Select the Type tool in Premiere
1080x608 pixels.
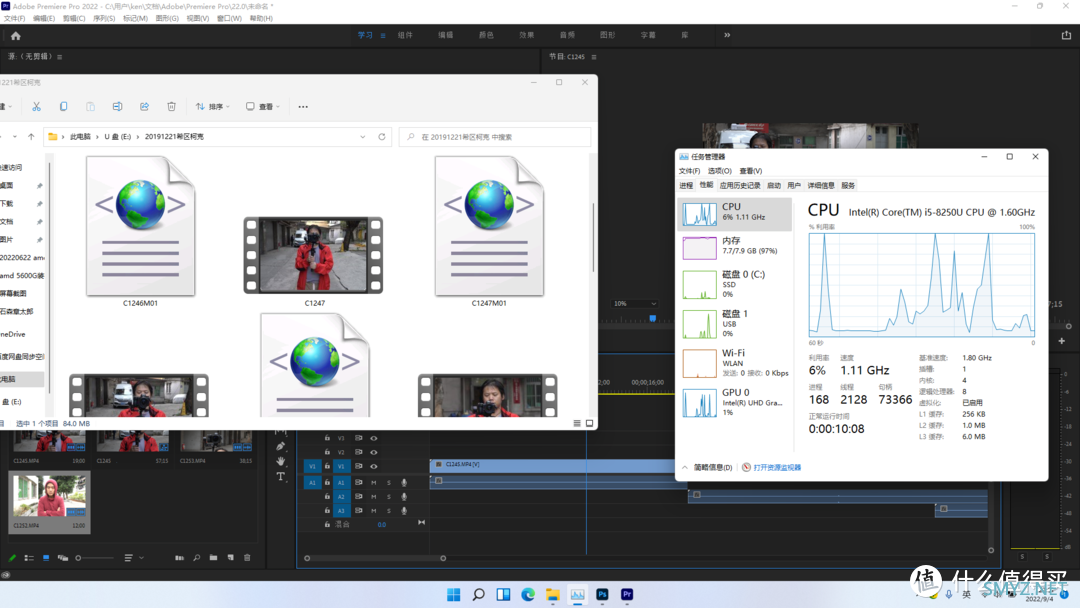coord(280,476)
